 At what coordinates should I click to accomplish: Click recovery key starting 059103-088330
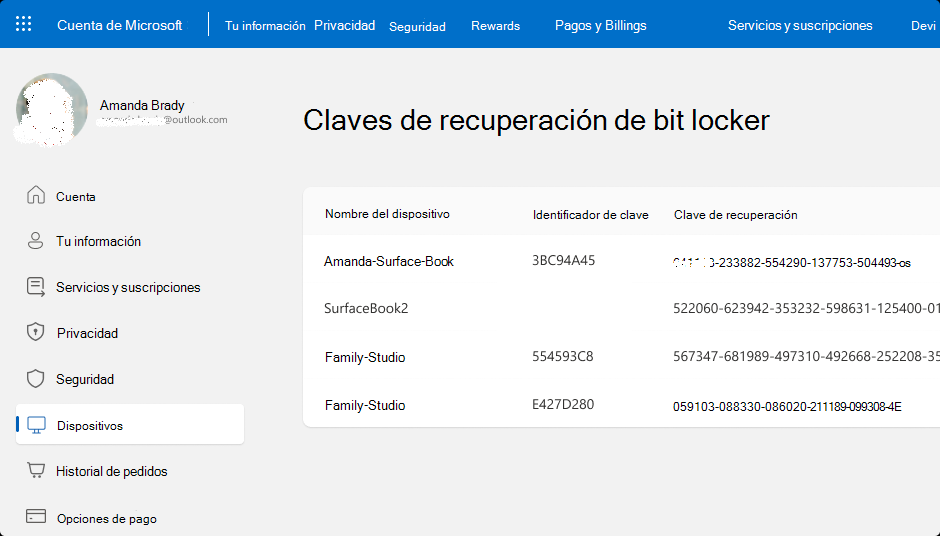pos(787,407)
